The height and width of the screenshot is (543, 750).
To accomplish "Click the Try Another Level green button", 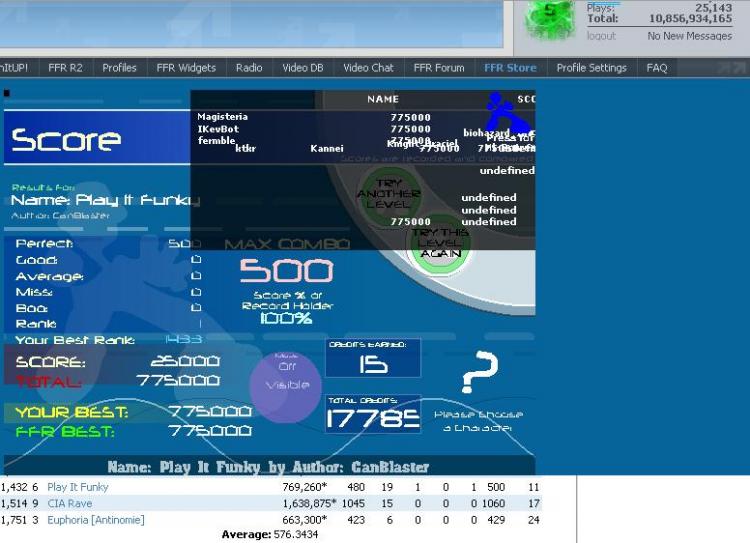I will click(x=388, y=194).
